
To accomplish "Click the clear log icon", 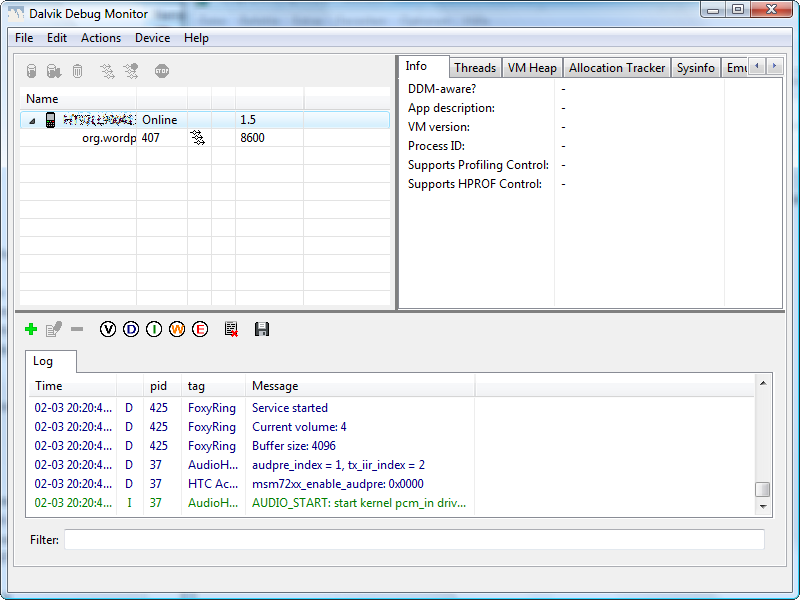I will point(231,329).
